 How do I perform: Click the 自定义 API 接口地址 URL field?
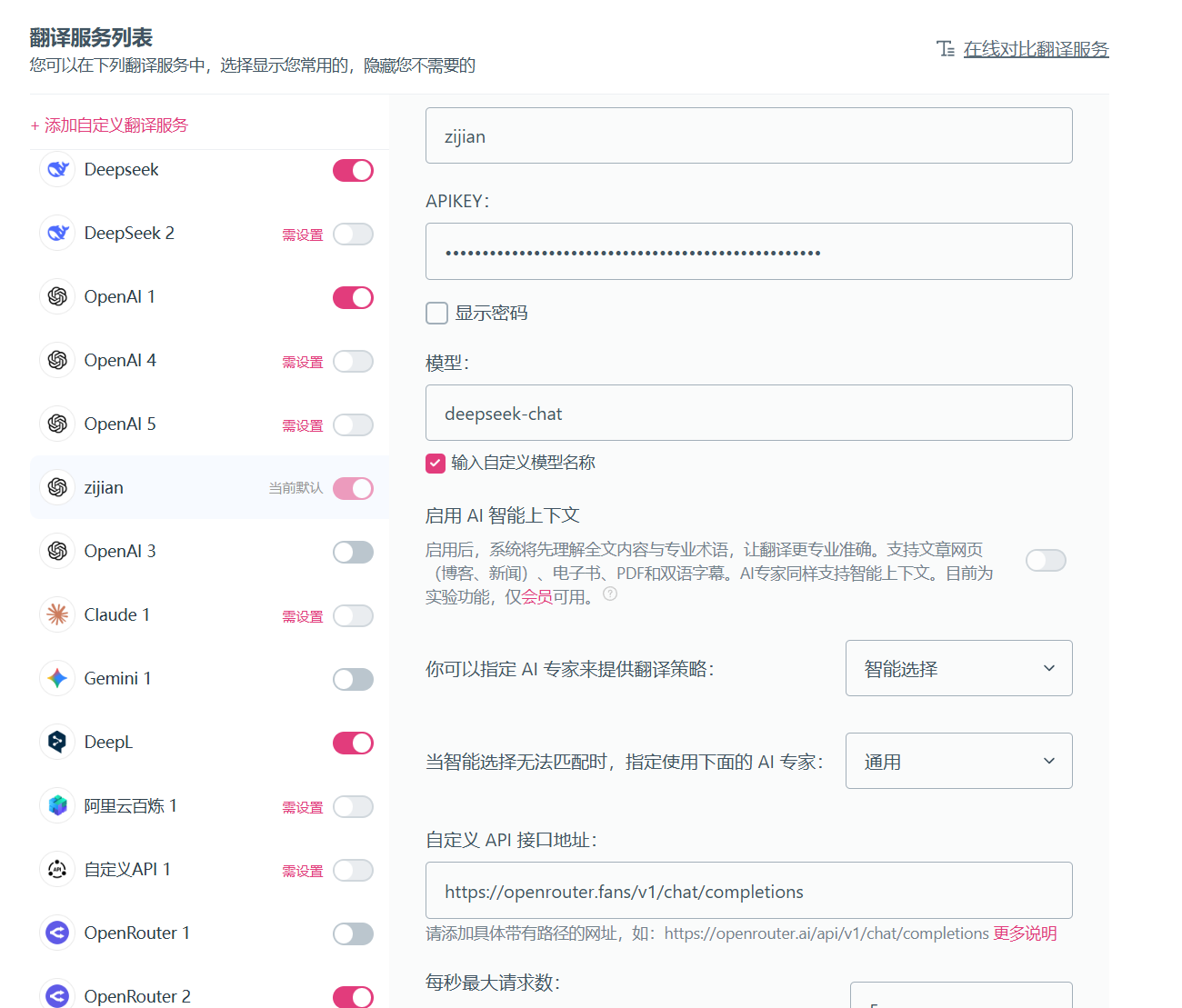749,890
